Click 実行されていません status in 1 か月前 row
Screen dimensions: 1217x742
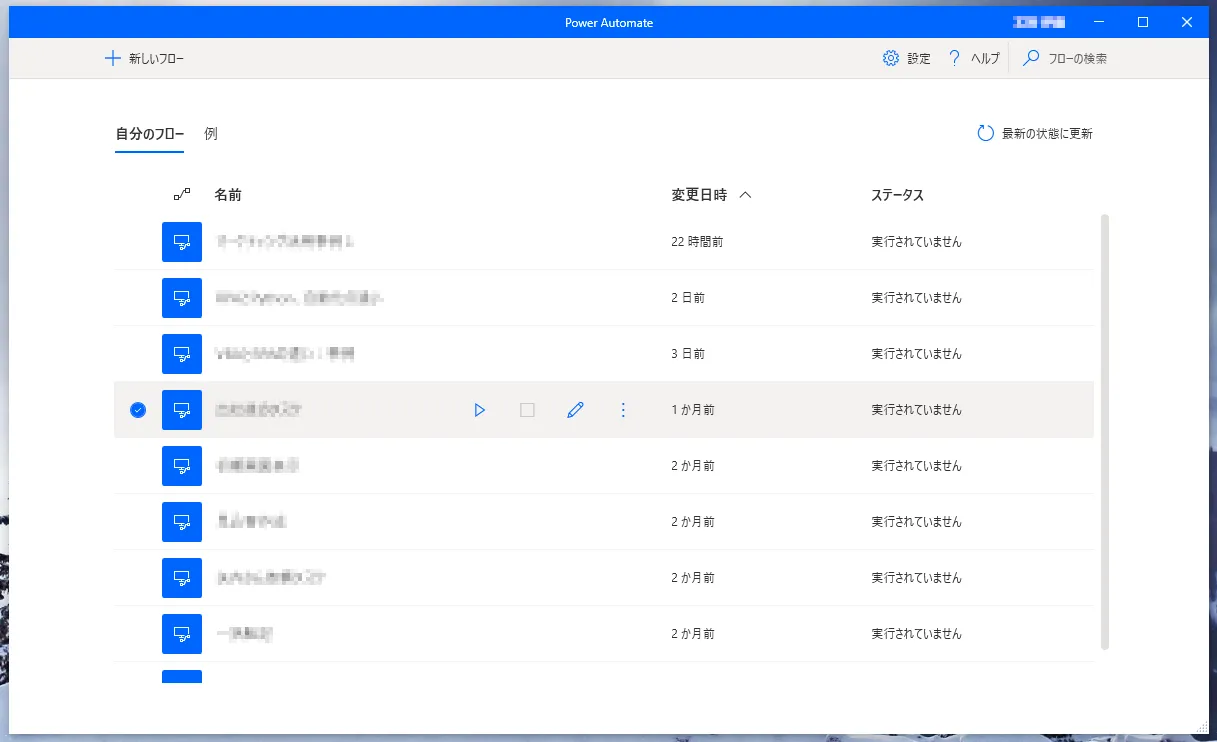pos(916,410)
